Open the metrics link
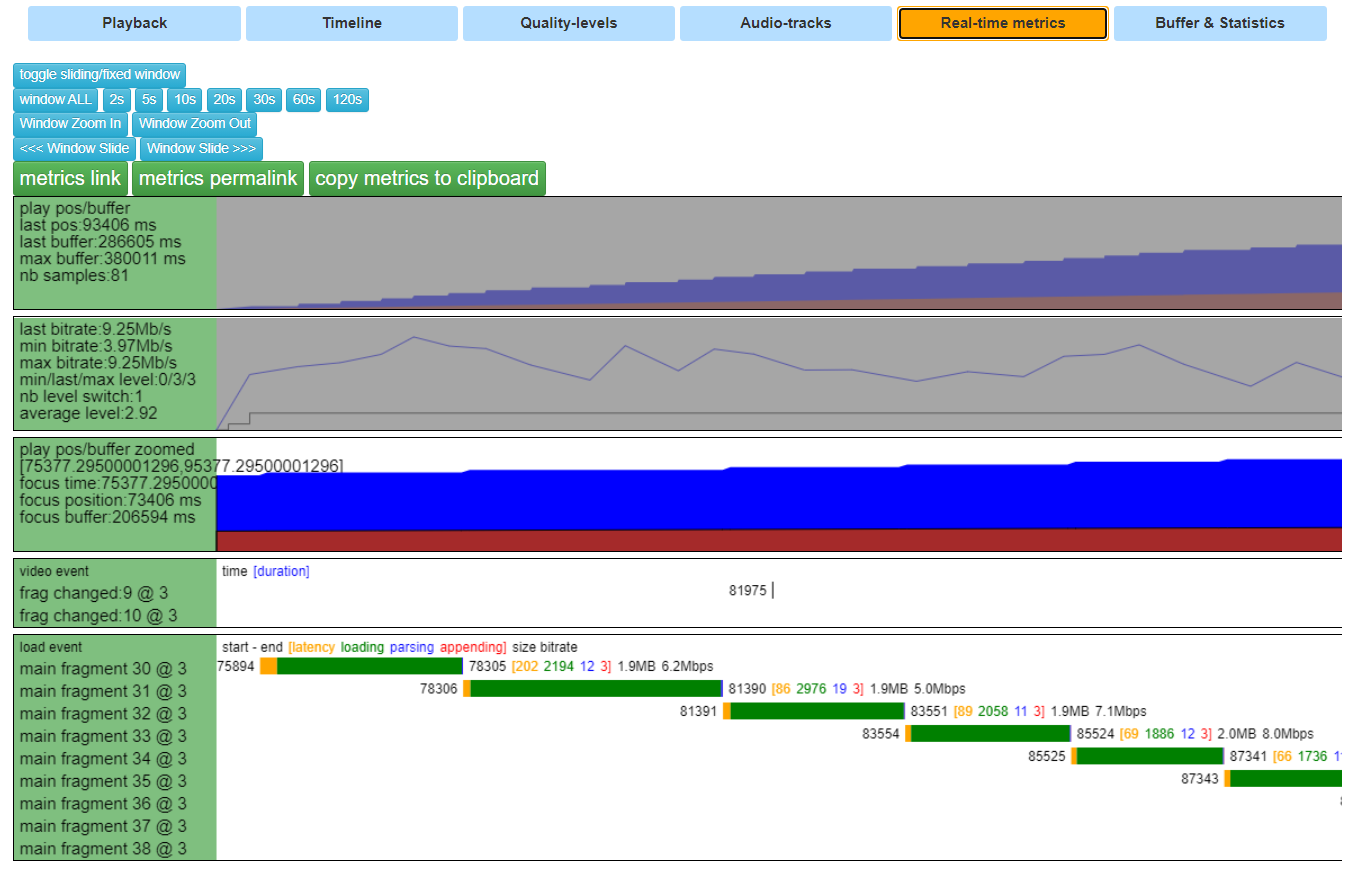Screen dimensions: 1372x880 70,179
